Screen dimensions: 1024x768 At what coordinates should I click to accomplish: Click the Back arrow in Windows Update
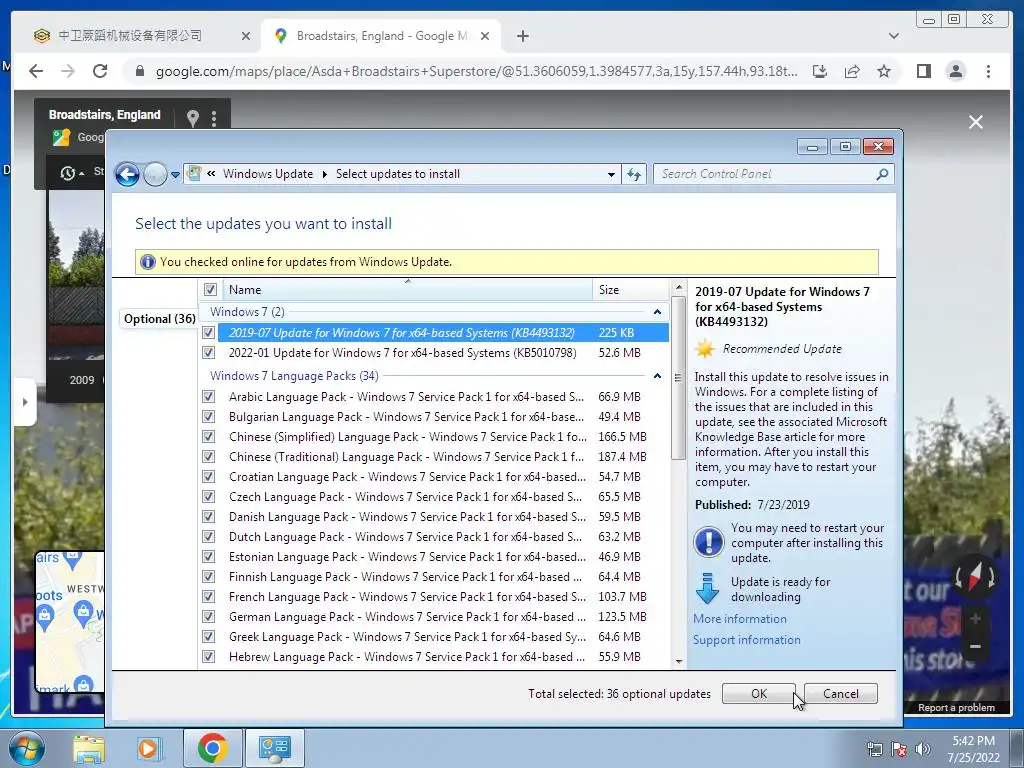point(127,174)
